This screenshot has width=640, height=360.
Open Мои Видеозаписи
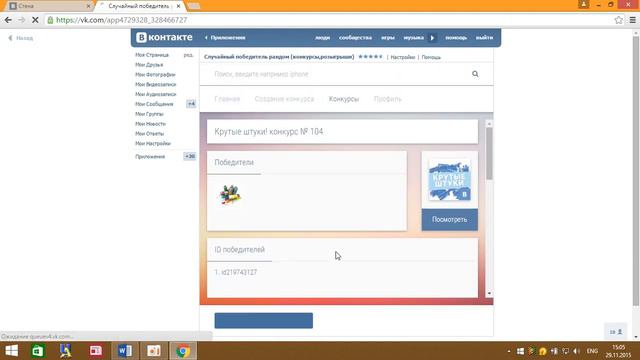tap(156, 84)
